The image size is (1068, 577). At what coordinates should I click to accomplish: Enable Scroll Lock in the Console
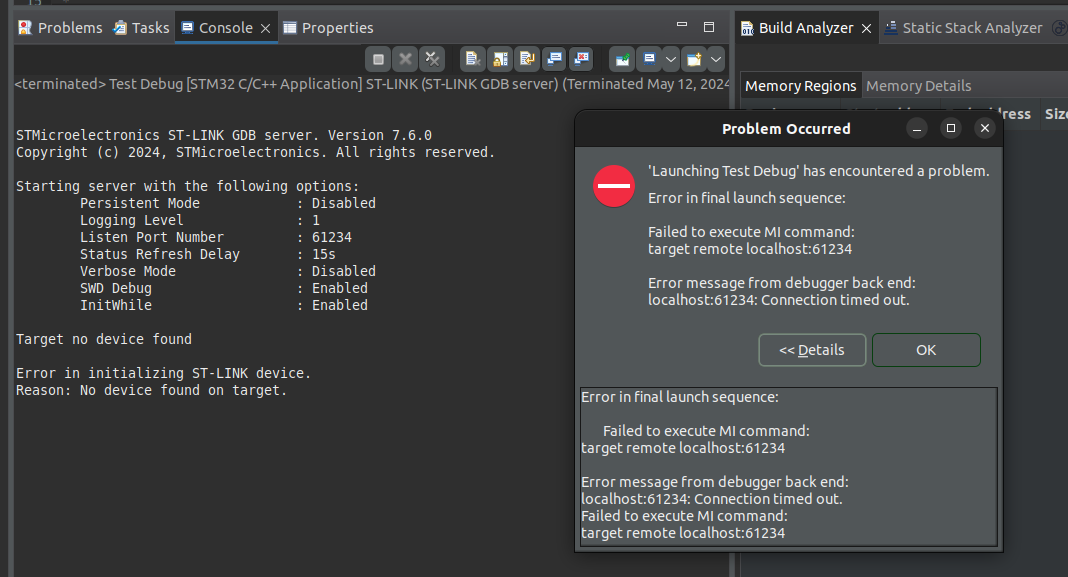click(x=499, y=58)
